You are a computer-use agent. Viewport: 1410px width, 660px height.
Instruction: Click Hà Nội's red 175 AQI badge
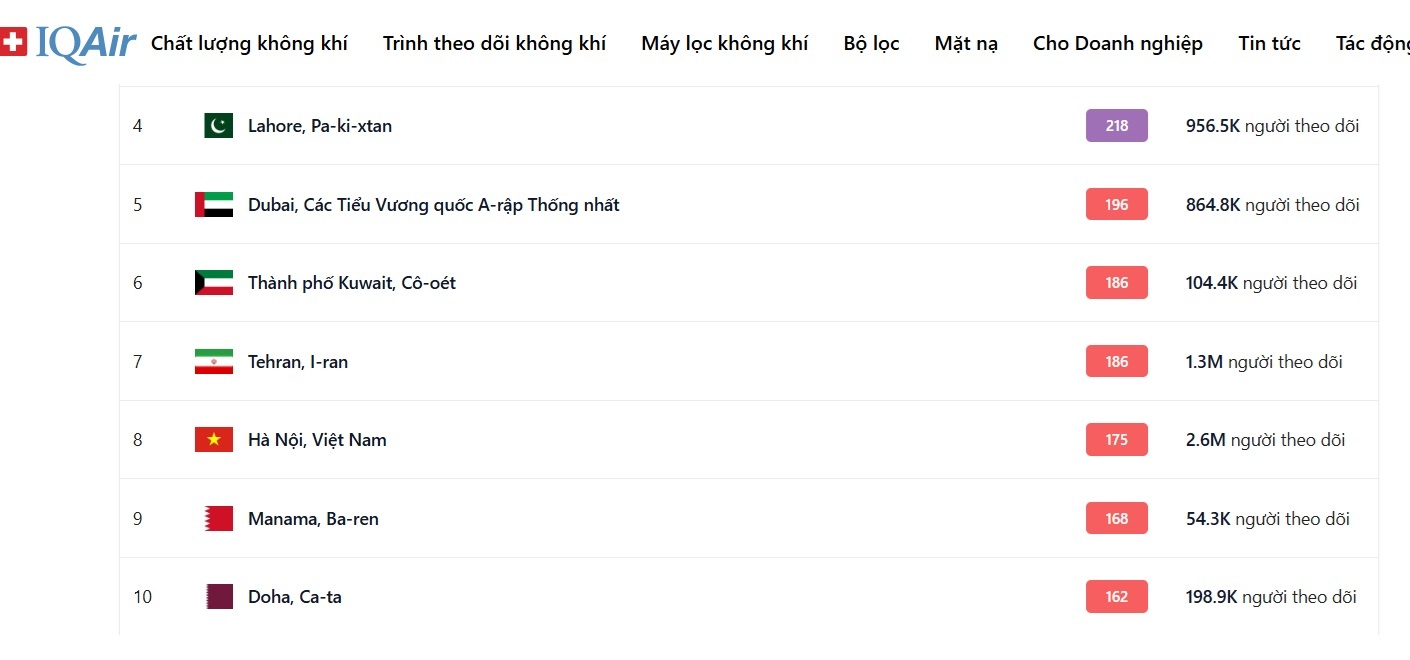coord(1116,440)
